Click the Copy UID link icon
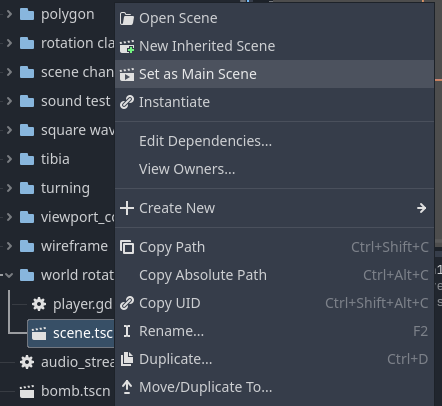The width and height of the screenshot is (442, 406). (127, 303)
